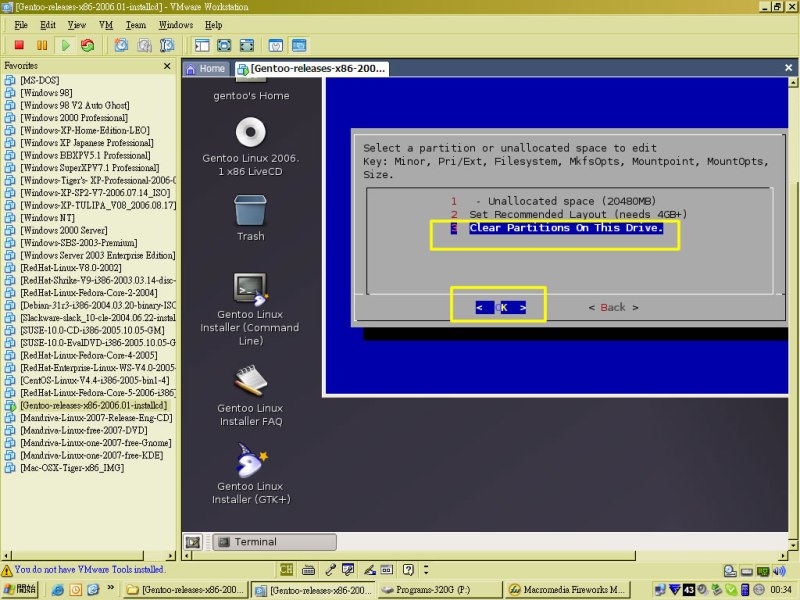Select [Windows 2000 Professional] in Favorites

tap(74, 118)
